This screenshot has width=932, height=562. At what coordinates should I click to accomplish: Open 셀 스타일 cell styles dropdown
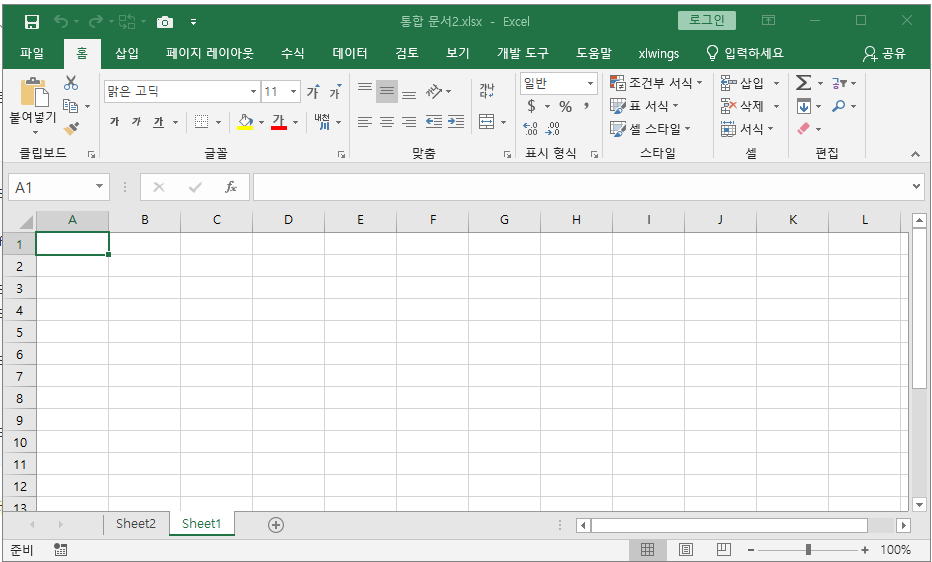pyautogui.click(x=650, y=128)
